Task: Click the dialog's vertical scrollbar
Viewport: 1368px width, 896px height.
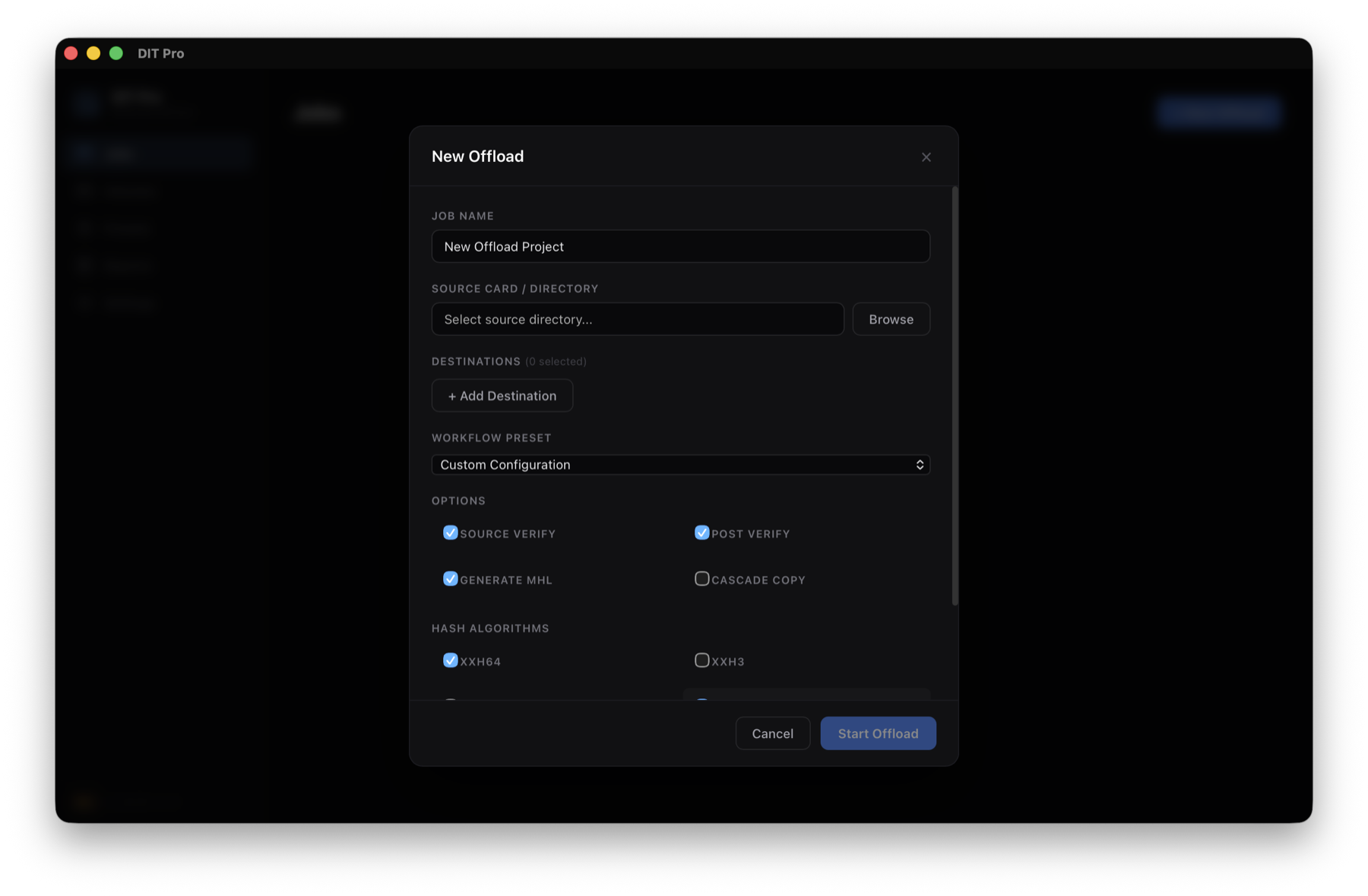Action: [x=955, y=395]
